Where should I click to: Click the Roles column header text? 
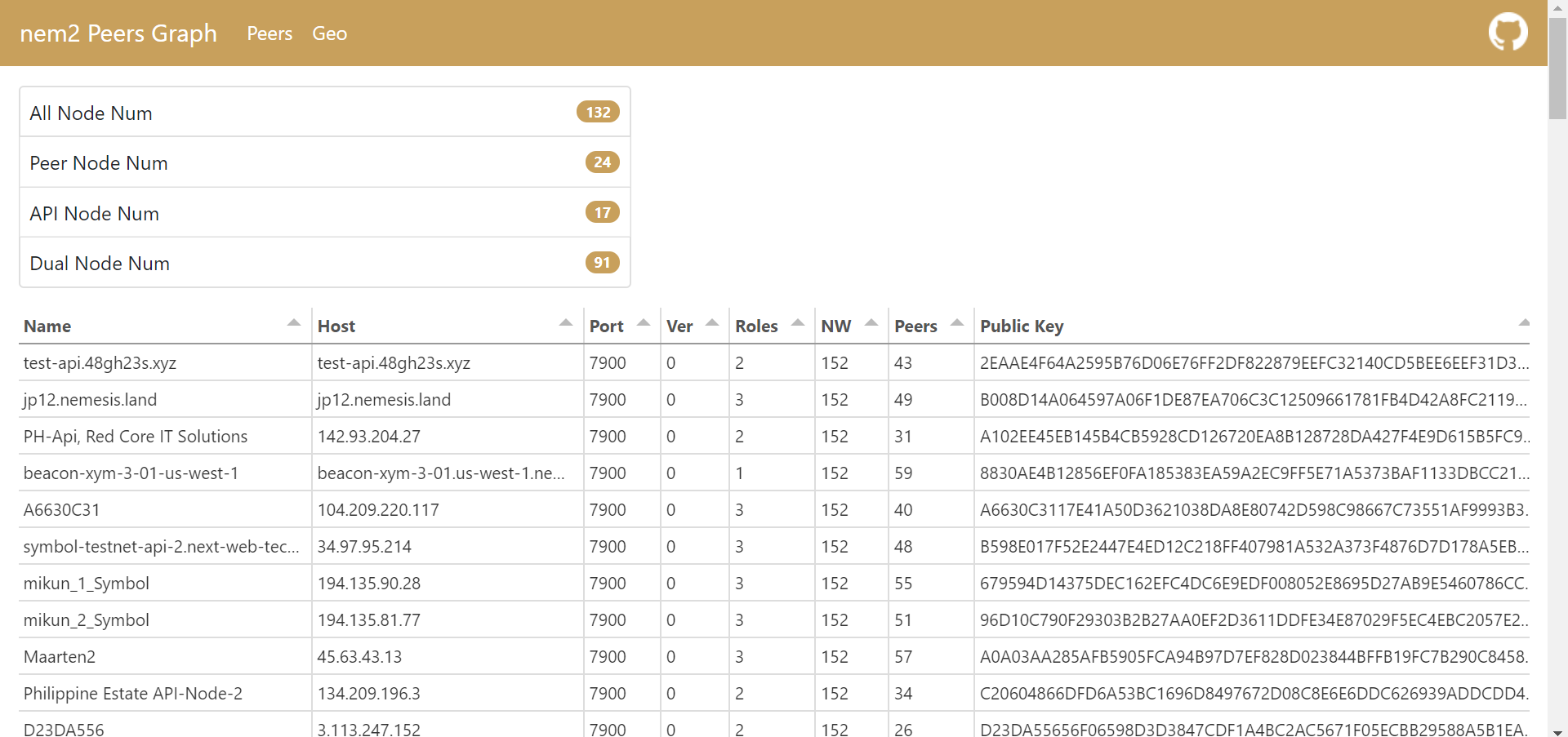(x=757, y=326)
